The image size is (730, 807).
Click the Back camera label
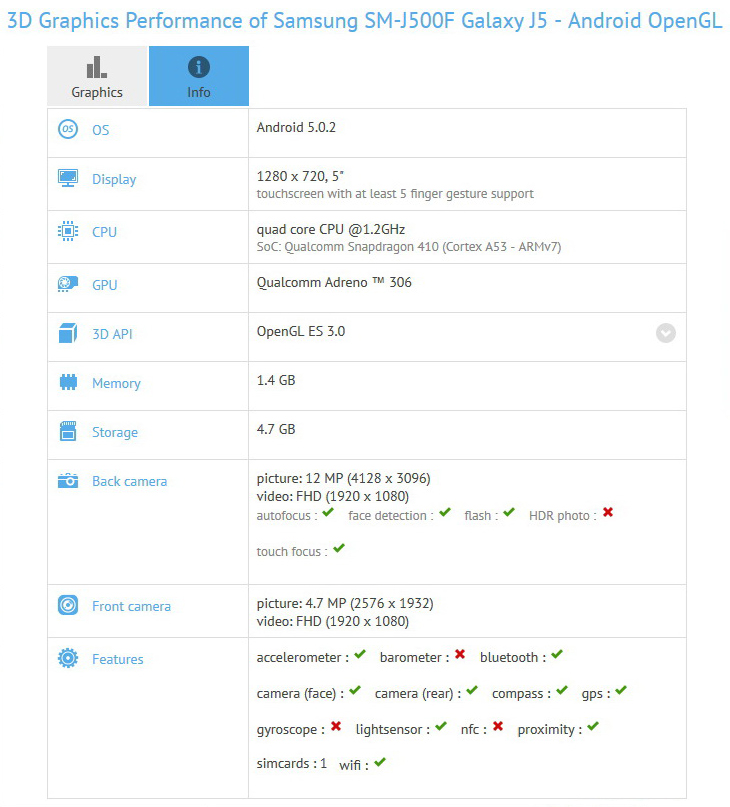(130, 481)
